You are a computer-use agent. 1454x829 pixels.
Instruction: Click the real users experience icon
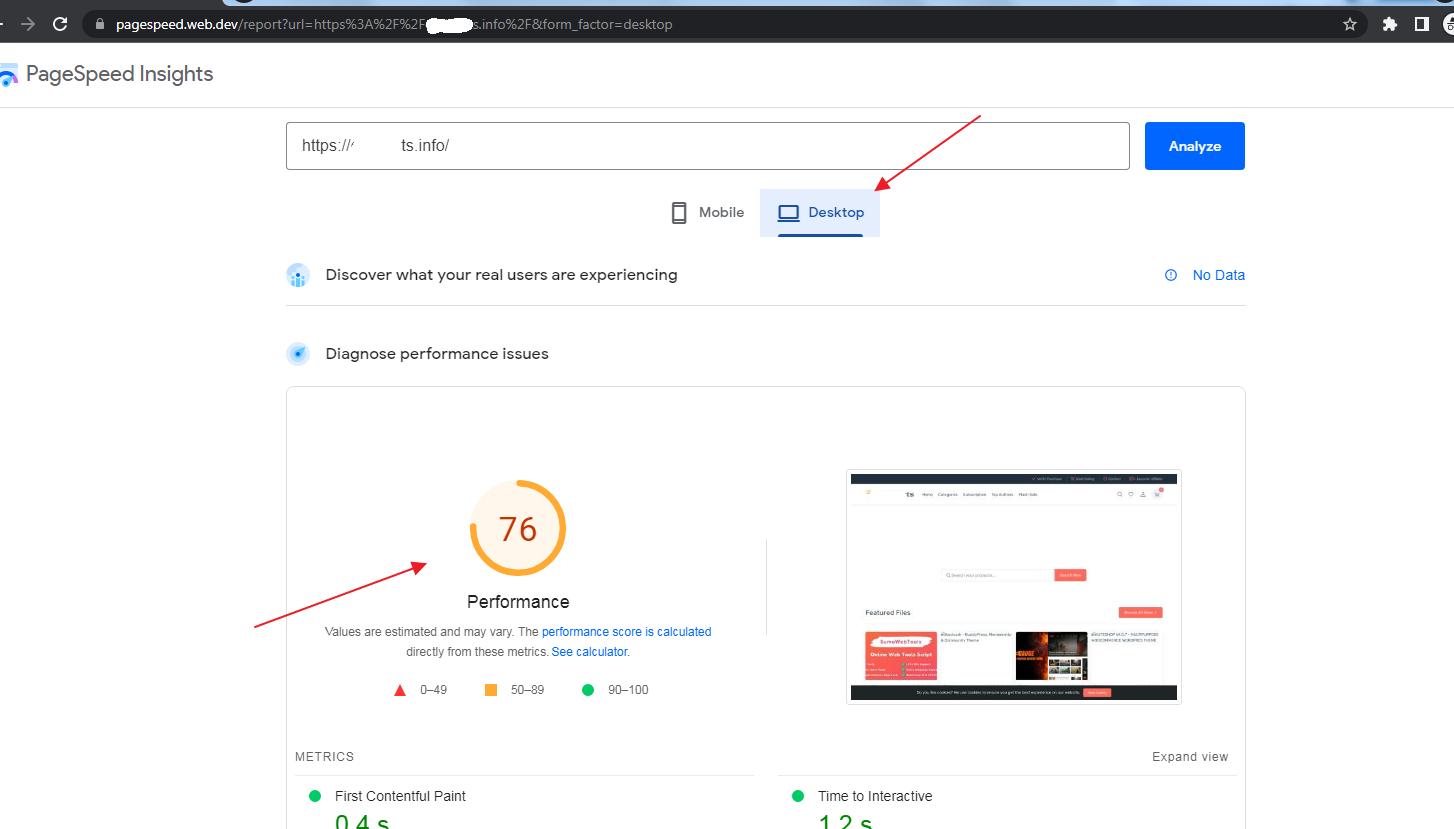pos(298,275)
